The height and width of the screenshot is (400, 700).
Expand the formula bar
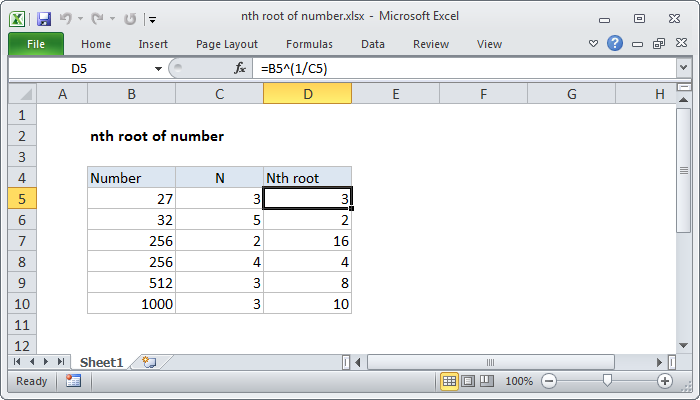tap(683, 68)
